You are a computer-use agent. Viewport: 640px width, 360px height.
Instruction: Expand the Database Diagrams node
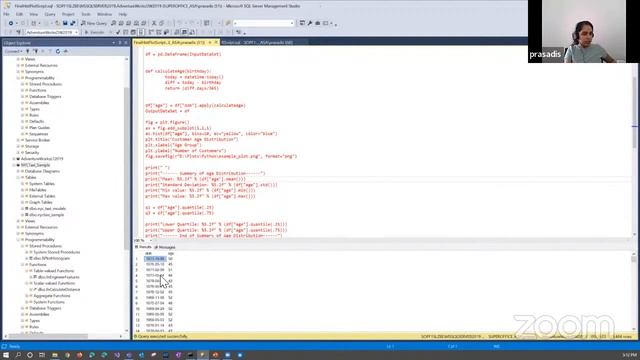click(x=18, y=171)
